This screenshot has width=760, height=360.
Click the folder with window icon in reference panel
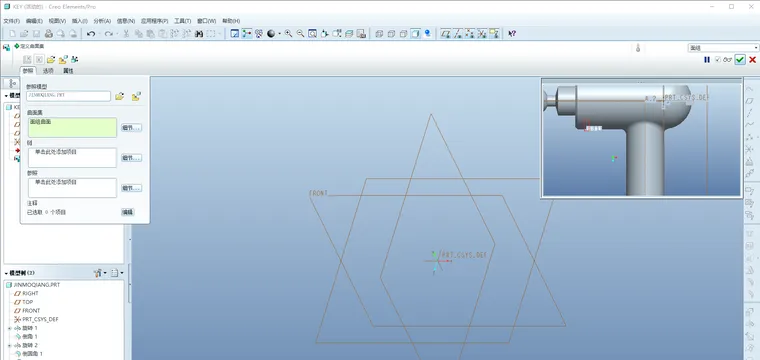pyautogui.click(x=136, y=96)
